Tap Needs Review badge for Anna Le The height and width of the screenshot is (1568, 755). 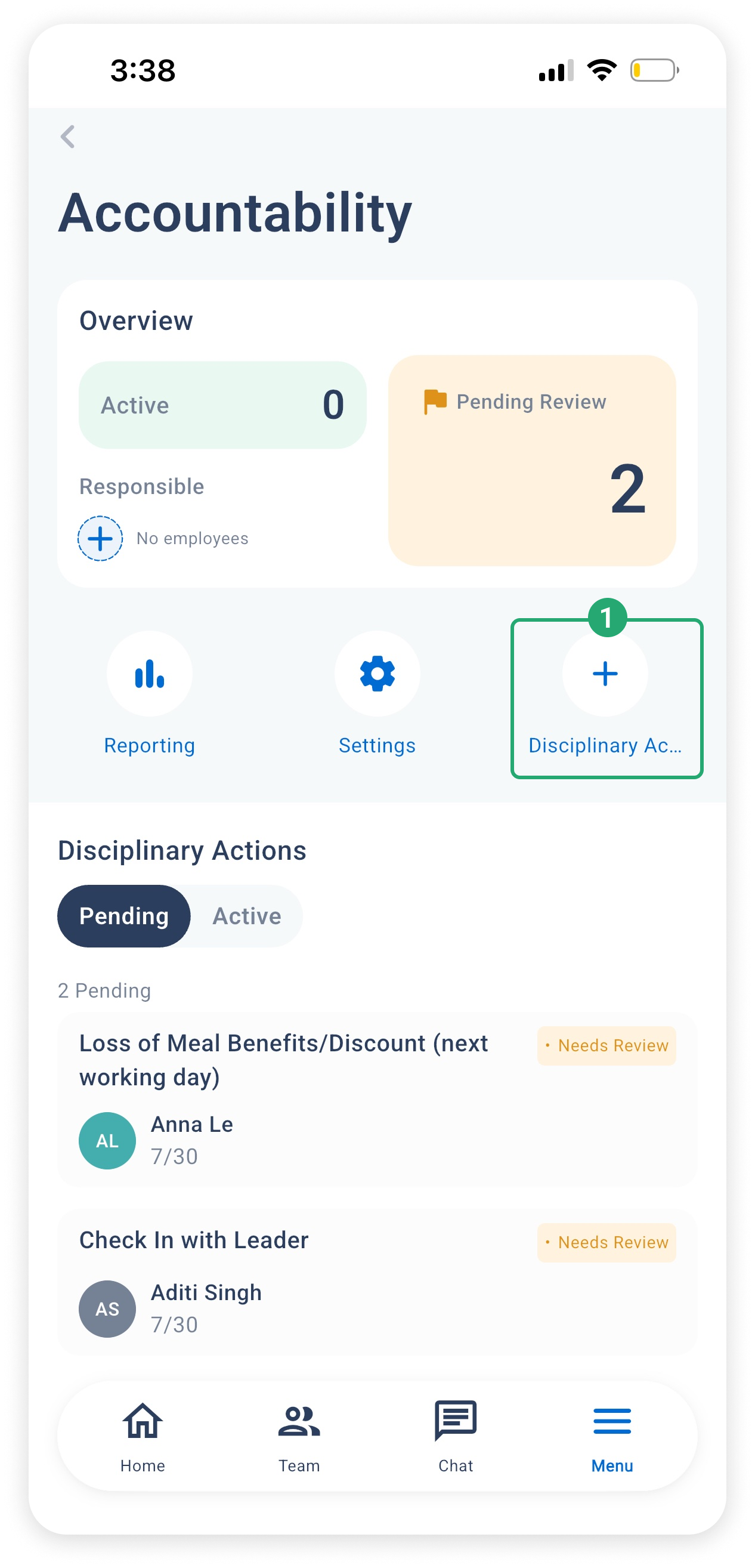607,1045
